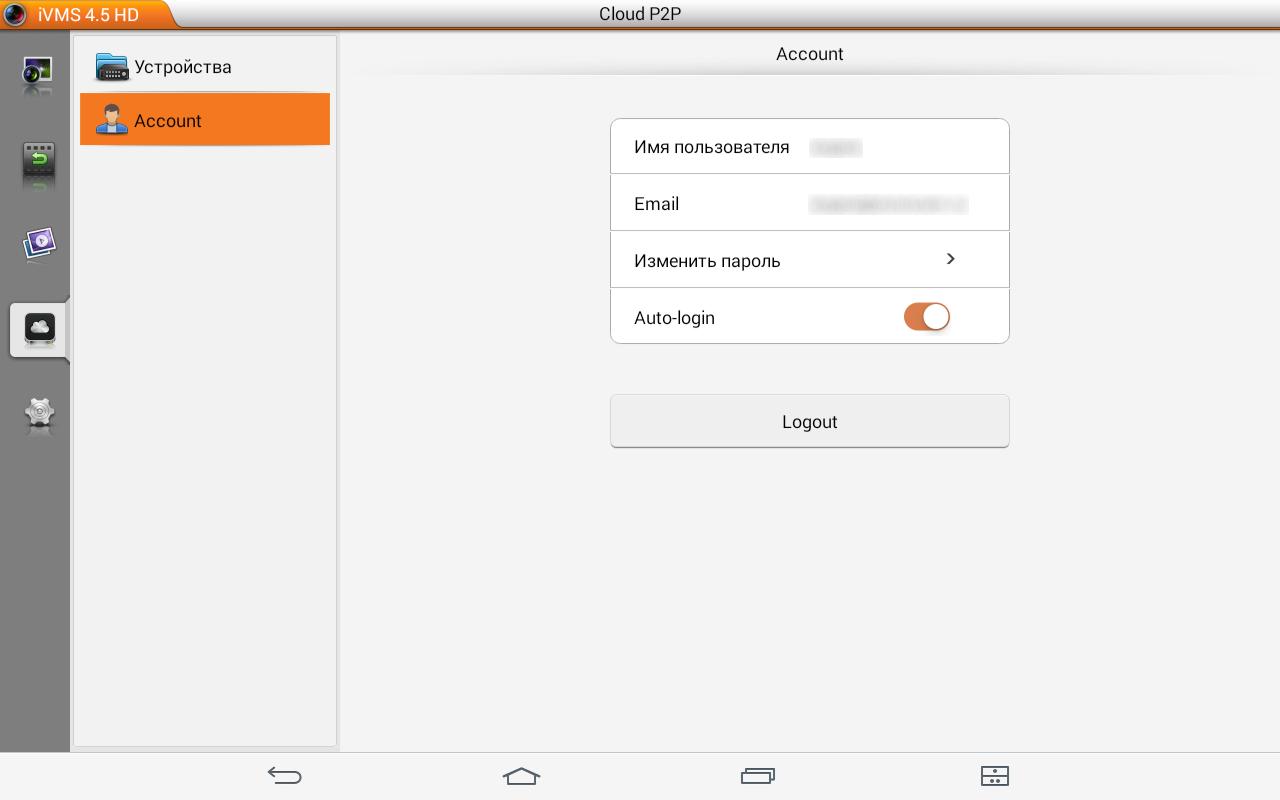Image resolution: width=1280 pixels, height=800 pixels.
Task: Click the person icon on the Account row
Action: coord(111,120)
